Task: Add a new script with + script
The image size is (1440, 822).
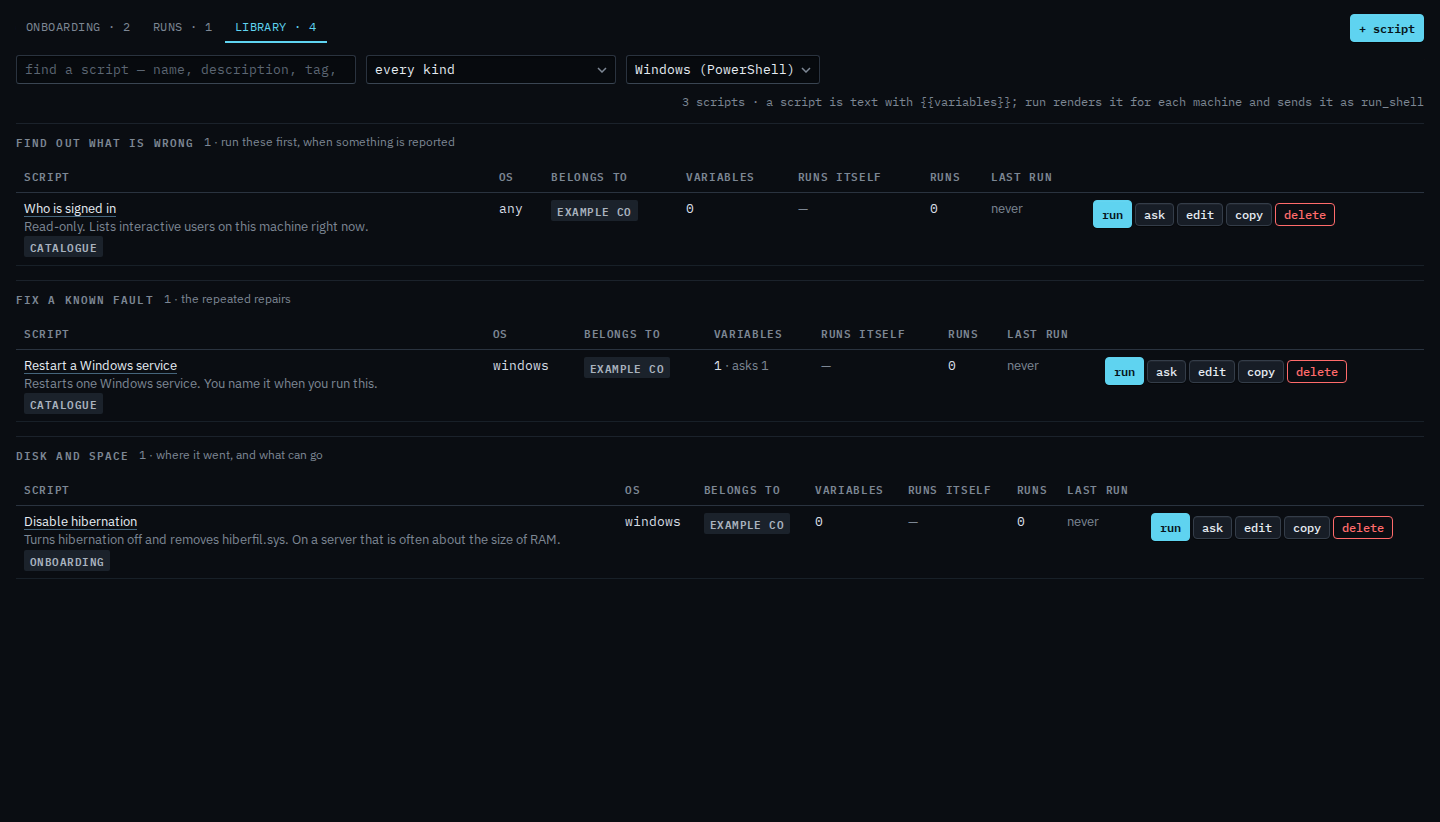Action: (x=1386, y=28)
